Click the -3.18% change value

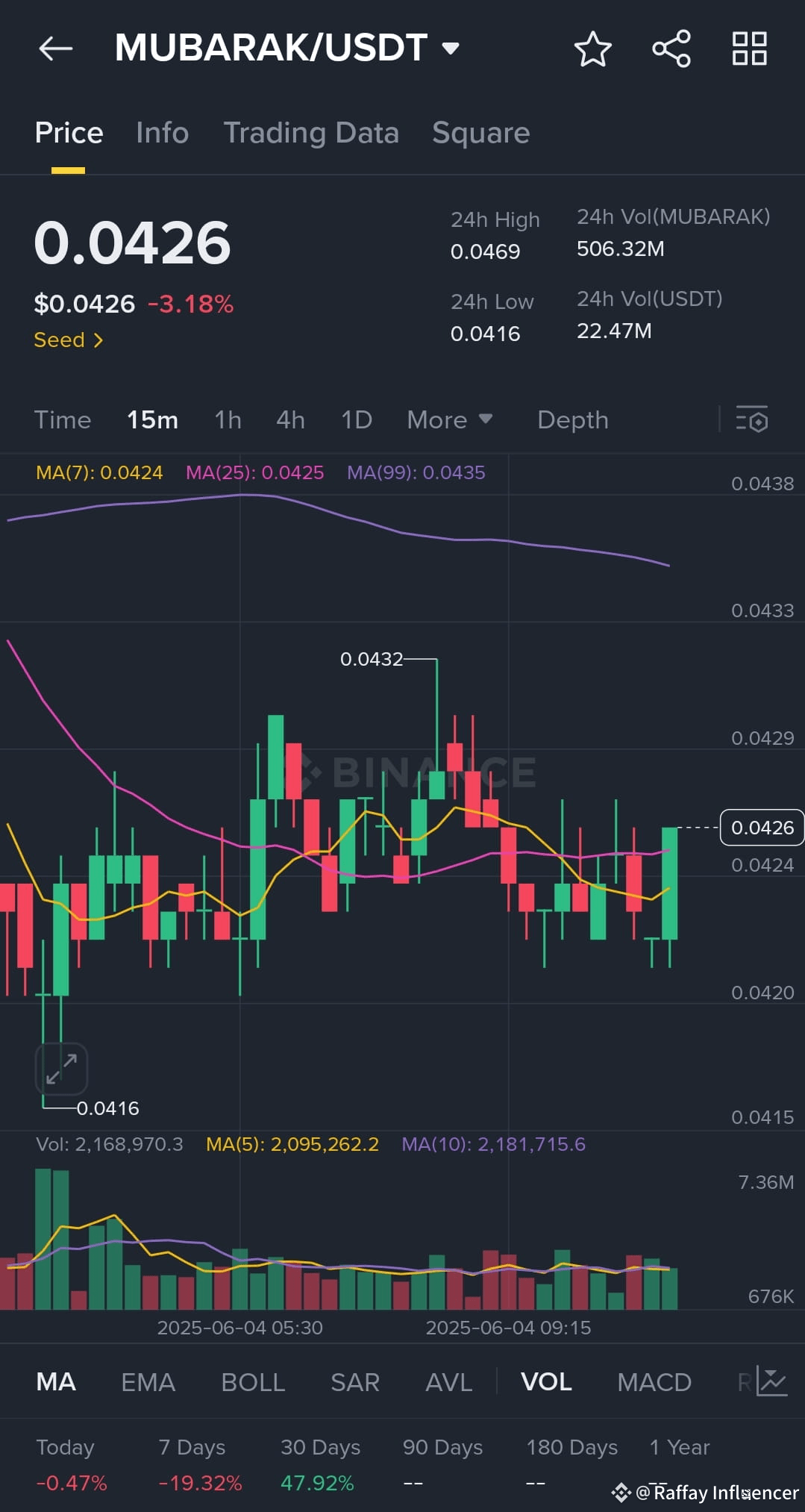pos(190,304)
